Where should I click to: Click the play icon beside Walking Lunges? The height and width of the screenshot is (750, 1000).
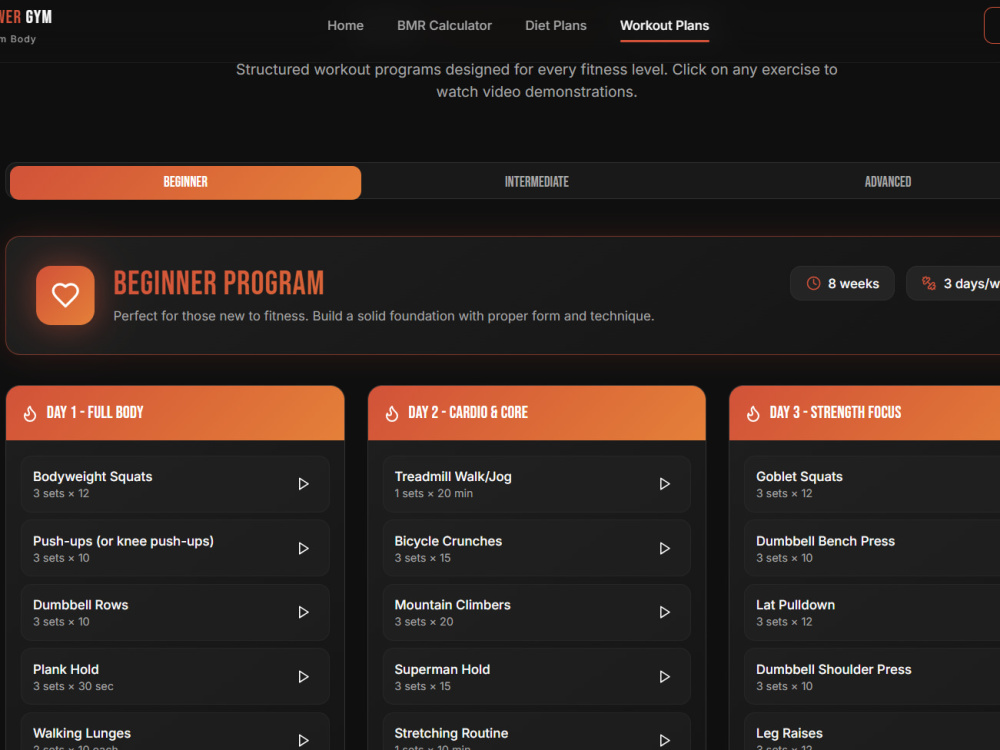pos(304,740)
